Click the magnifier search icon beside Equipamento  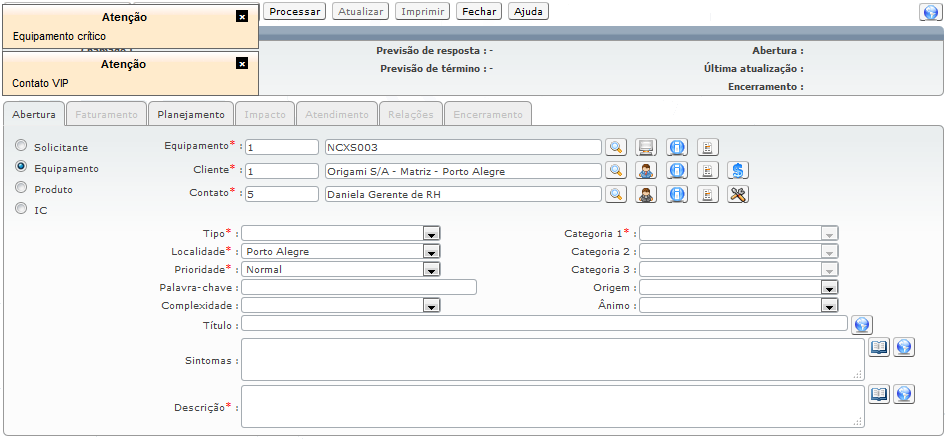616,147
